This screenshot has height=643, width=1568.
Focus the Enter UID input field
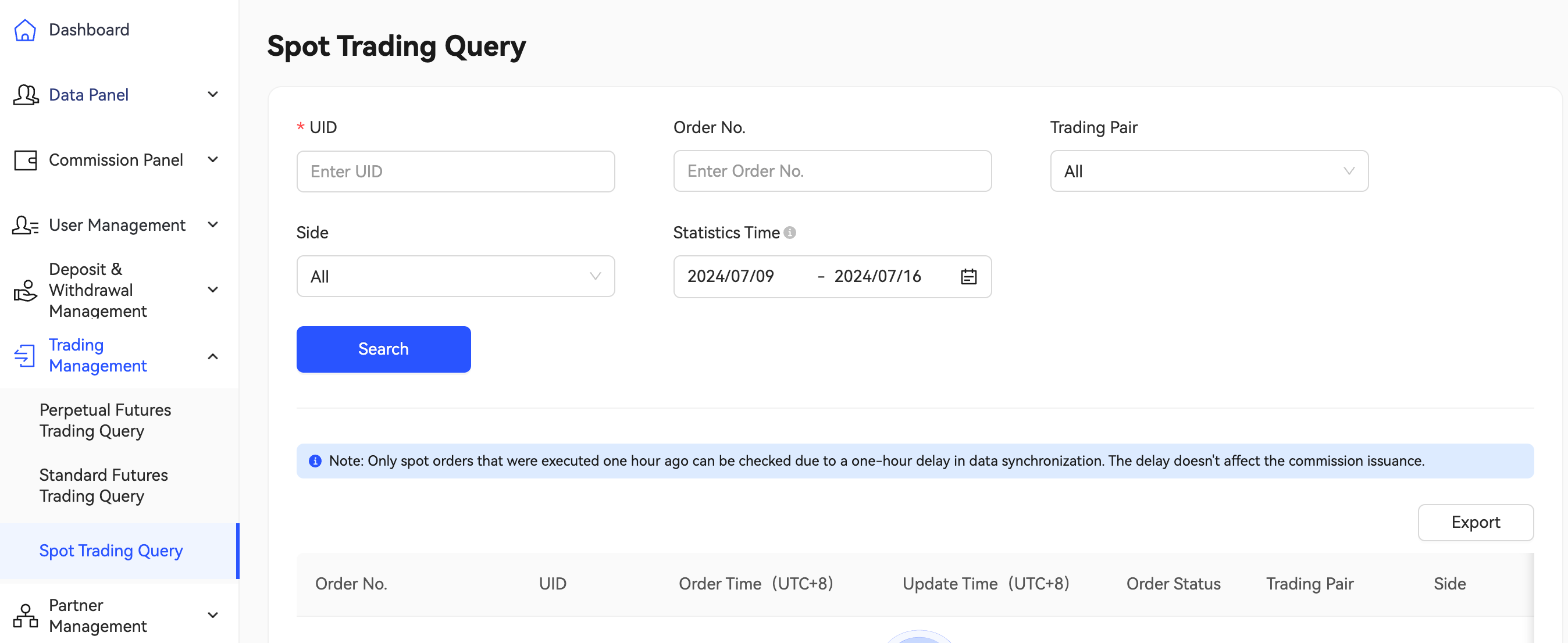pyautogui.click(x=455, y=172)
